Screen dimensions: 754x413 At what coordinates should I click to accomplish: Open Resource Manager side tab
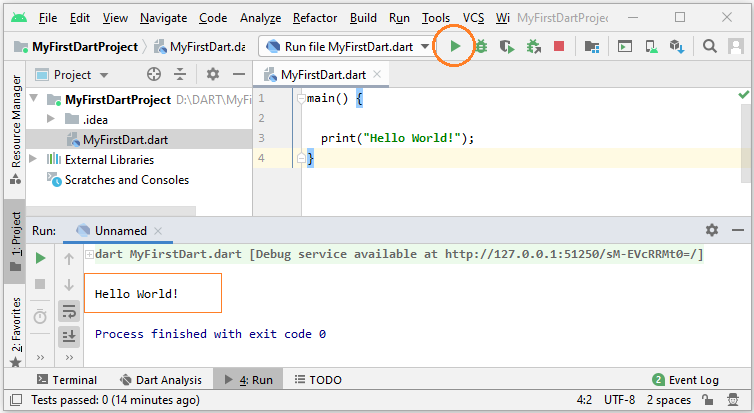click(16, 130)
